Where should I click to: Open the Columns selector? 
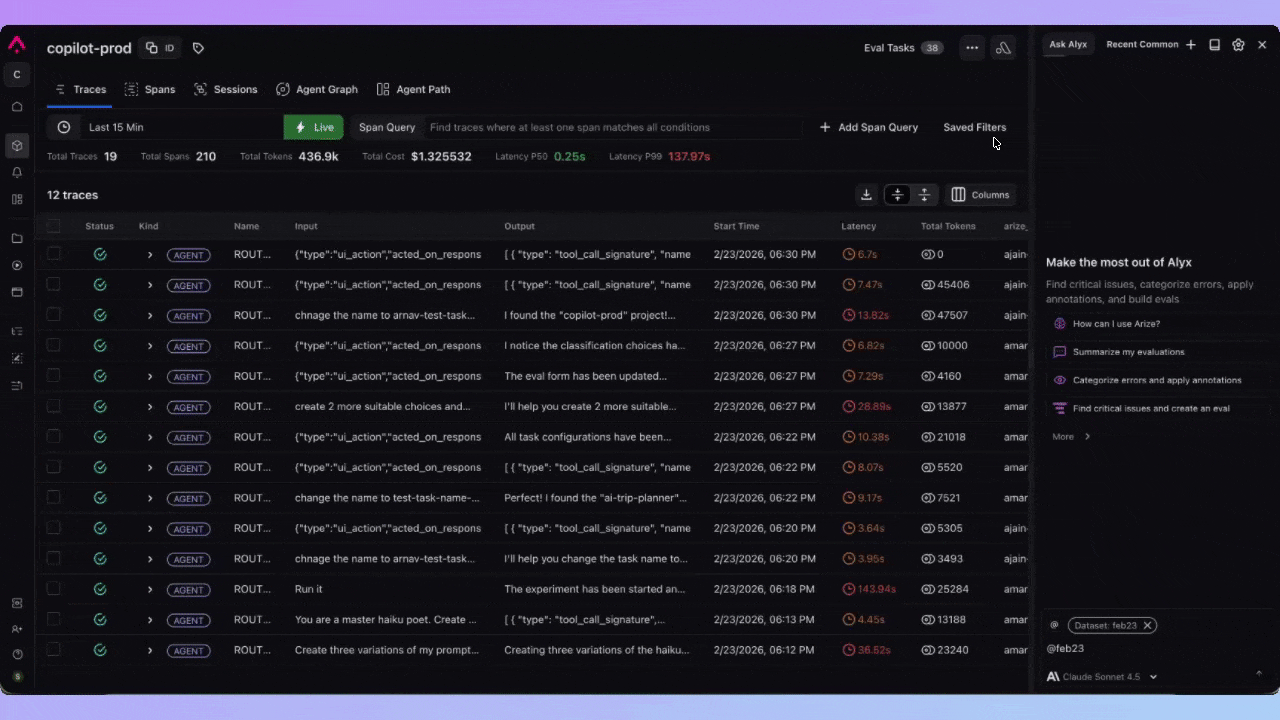(x=980, y=195)
